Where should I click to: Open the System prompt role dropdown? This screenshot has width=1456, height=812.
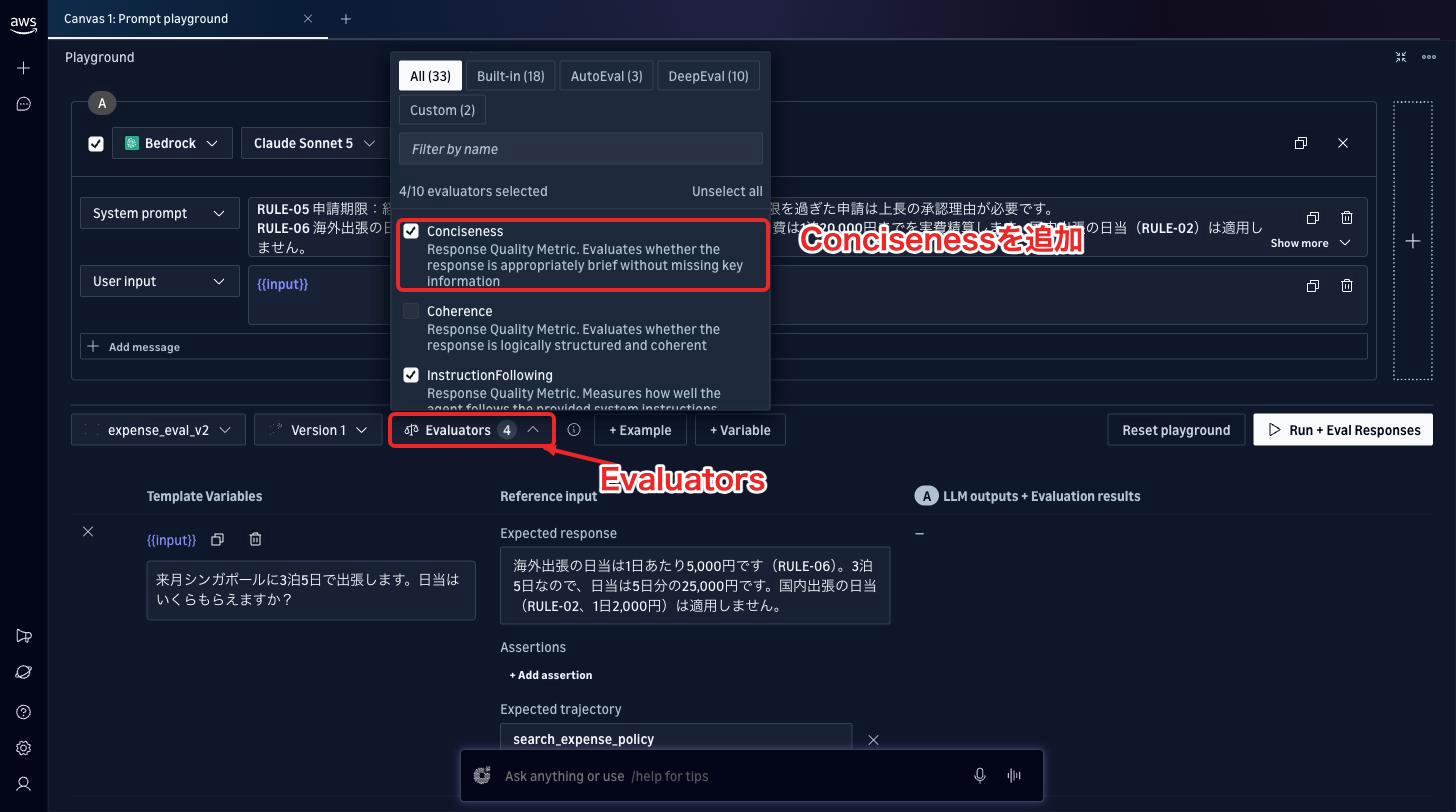[159, 213]
